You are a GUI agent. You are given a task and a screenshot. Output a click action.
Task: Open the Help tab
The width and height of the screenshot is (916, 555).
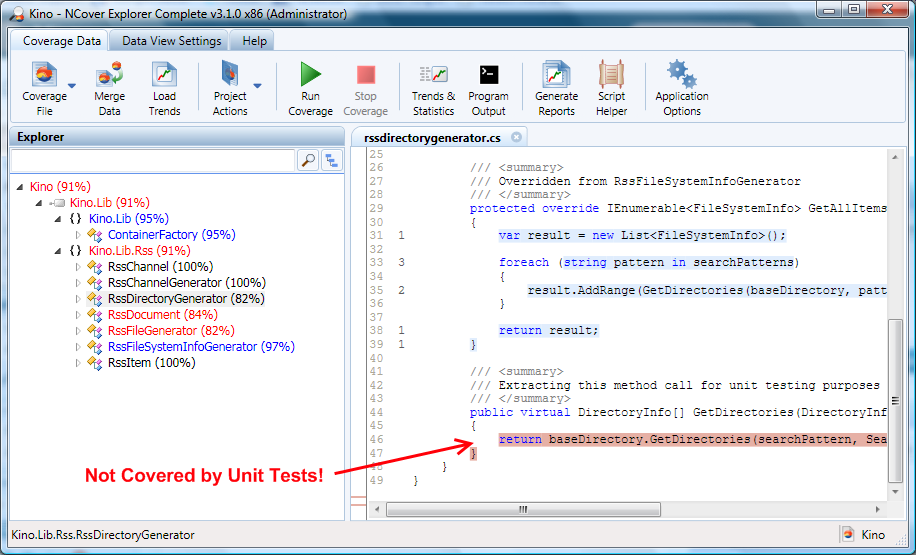click(254, 41)
